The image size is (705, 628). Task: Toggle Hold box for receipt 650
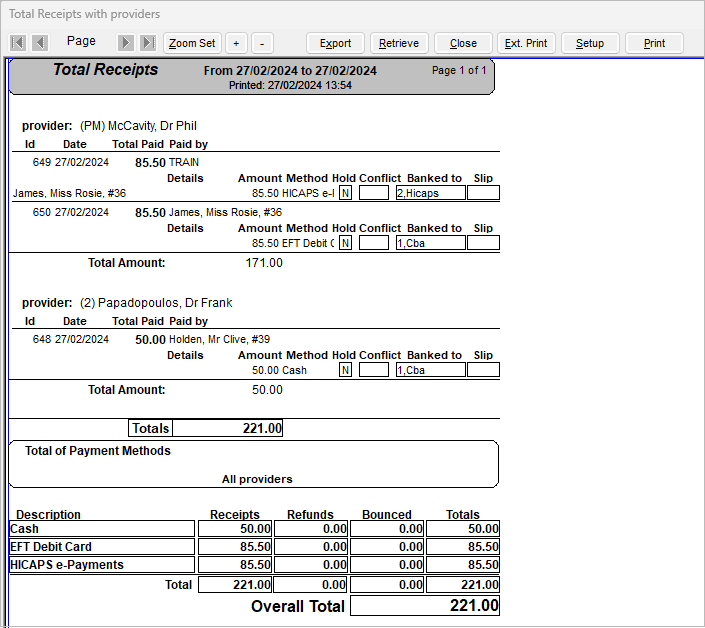[x=345, y=243]
